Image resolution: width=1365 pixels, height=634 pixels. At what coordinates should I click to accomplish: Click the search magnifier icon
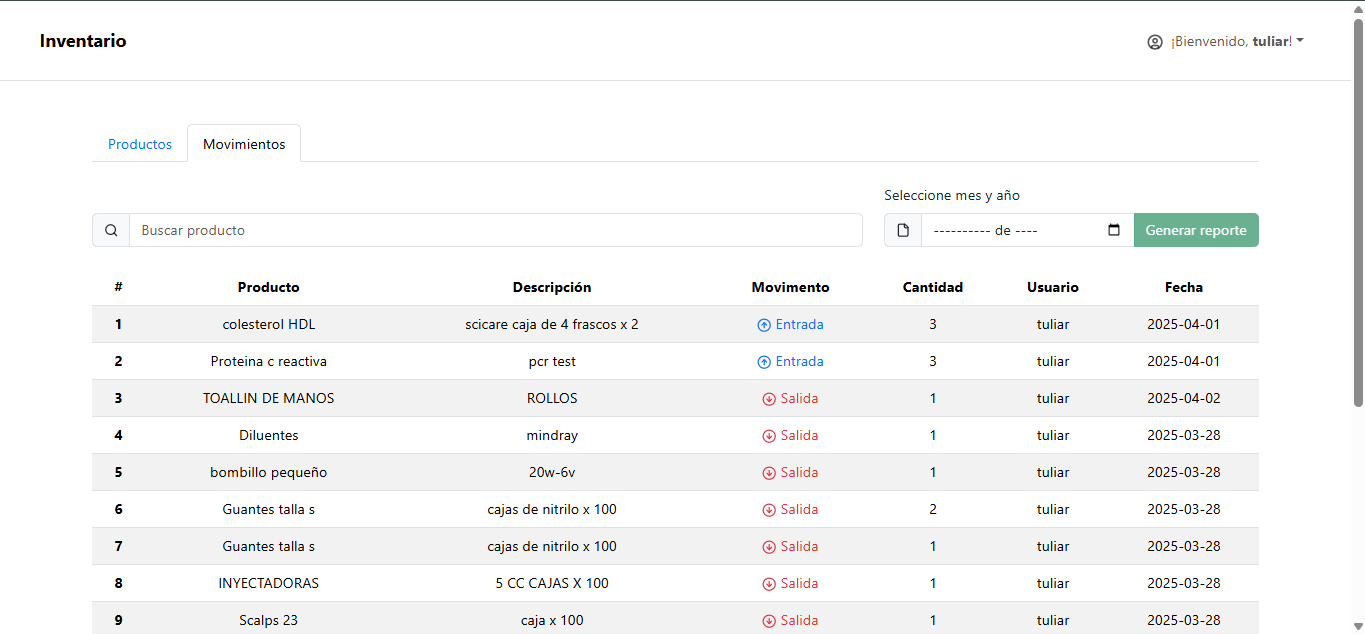(x=111, y=230)
